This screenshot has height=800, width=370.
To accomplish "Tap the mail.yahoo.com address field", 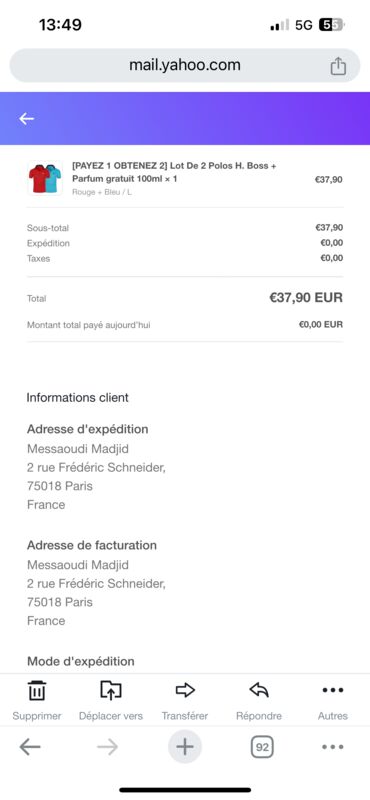I will point(185,65).
